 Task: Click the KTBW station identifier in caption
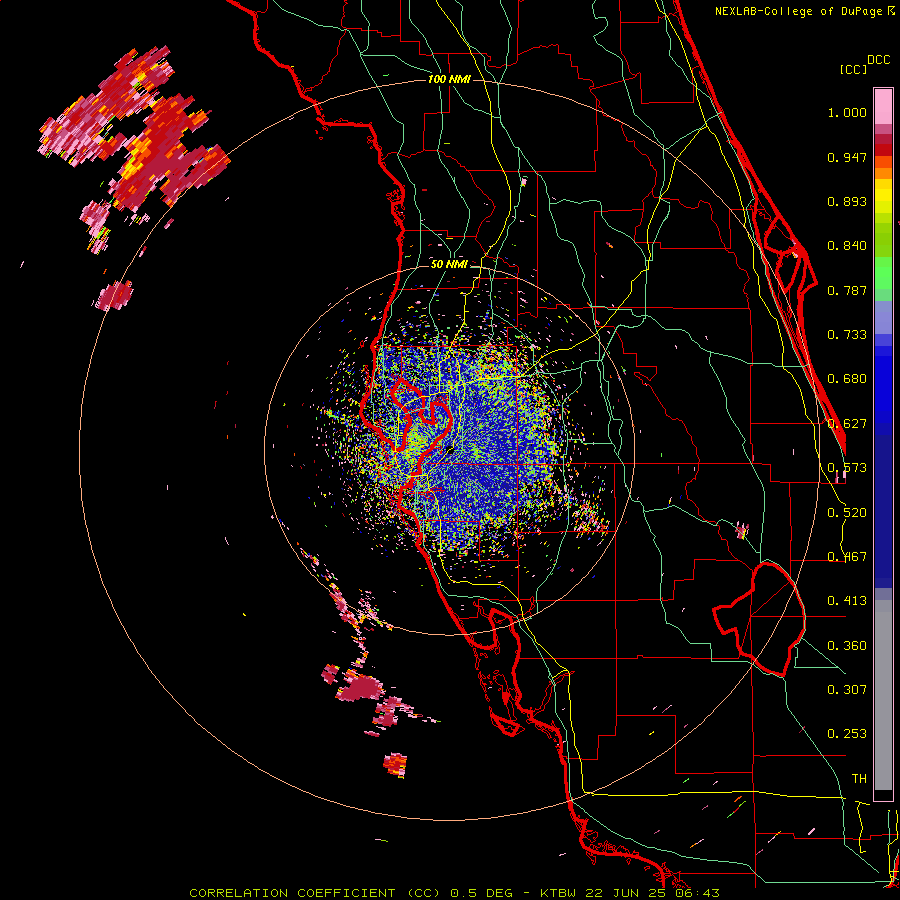pyautogui.click(x=559, y=893)
